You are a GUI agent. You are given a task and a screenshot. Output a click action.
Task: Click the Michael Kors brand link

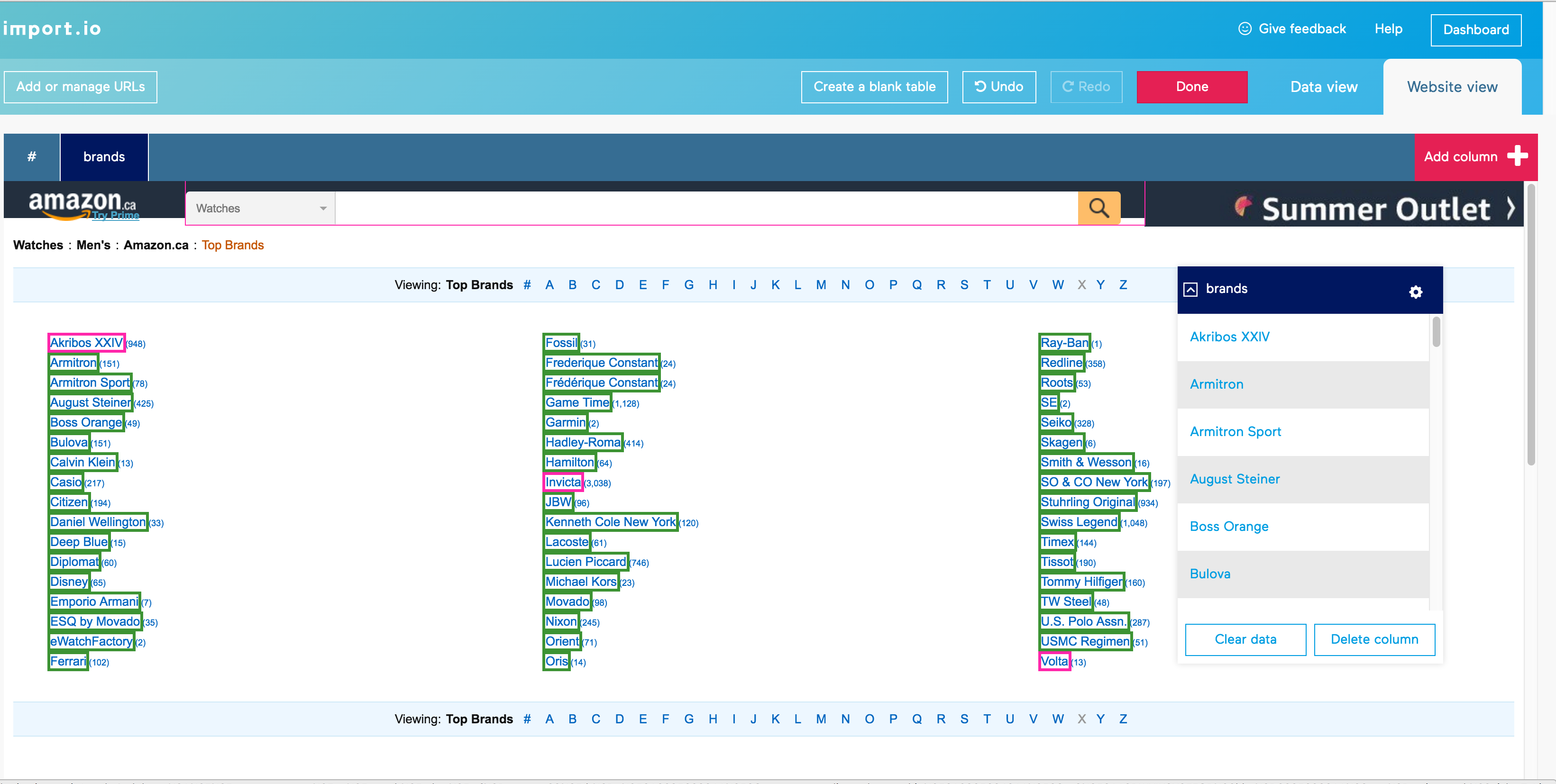581,582
